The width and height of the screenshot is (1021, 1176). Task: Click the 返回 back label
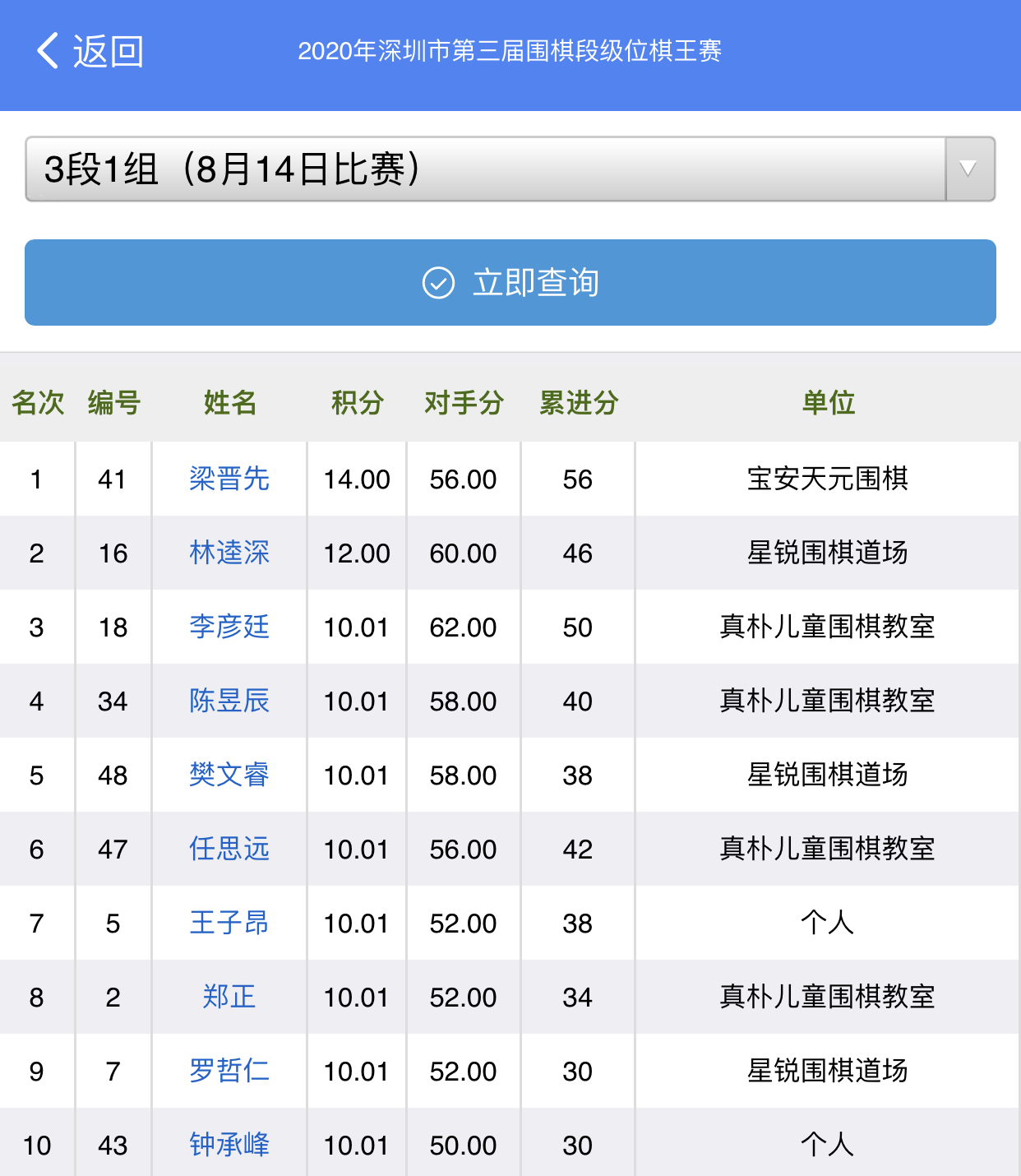pos(109,52)
